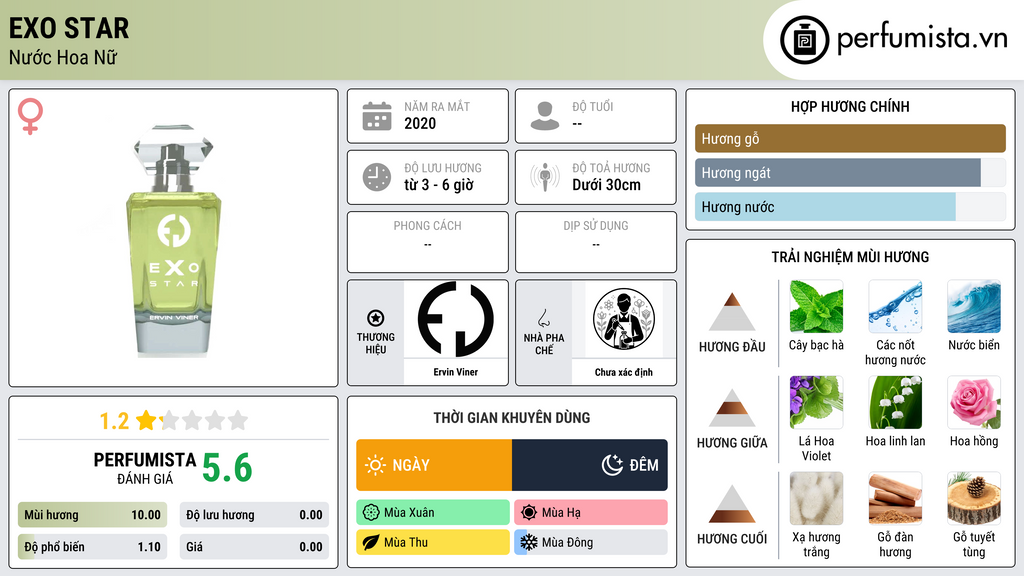The image size is (1024, 576).
Task: Click the Nước biển wave image
Action: point(974,307)
